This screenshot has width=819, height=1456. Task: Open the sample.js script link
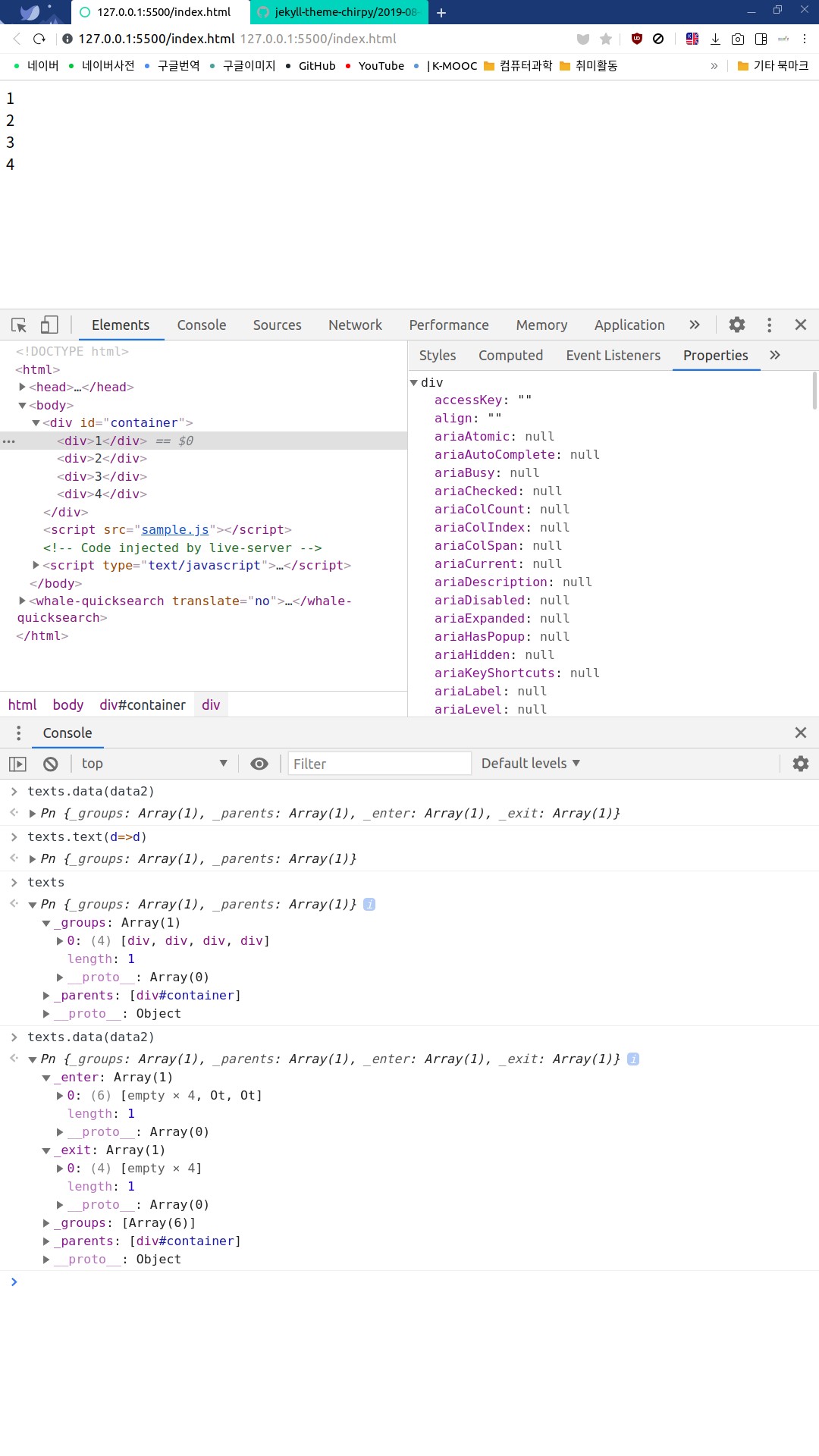(174, 530)
